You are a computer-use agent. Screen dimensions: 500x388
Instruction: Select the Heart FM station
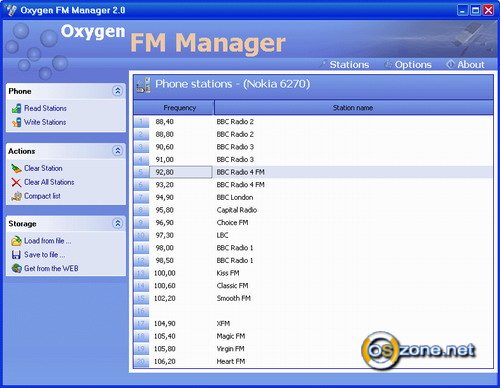(231, 362)
